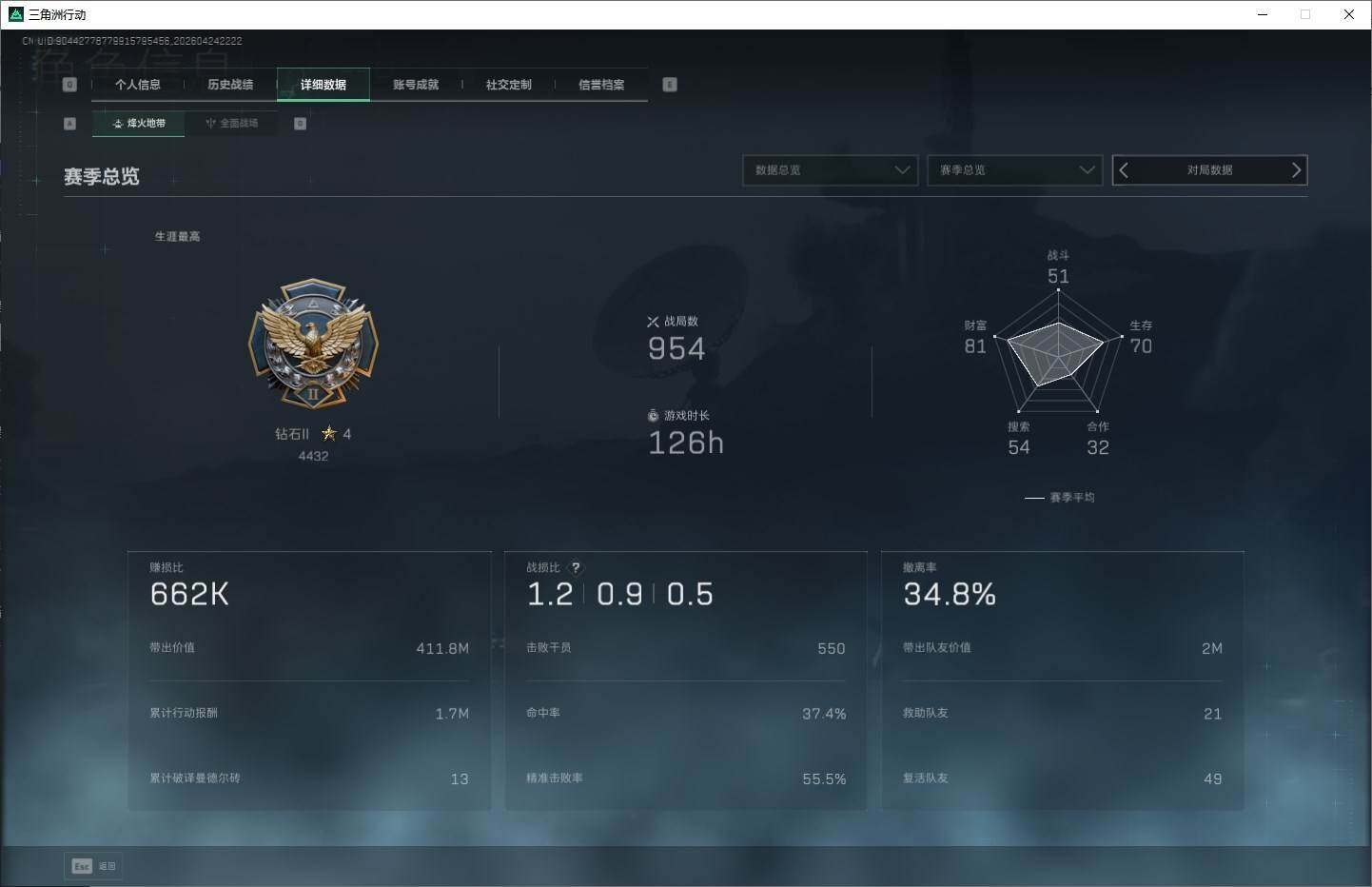
Task: Click the 救助队友 label
Action: click(926, 713)
